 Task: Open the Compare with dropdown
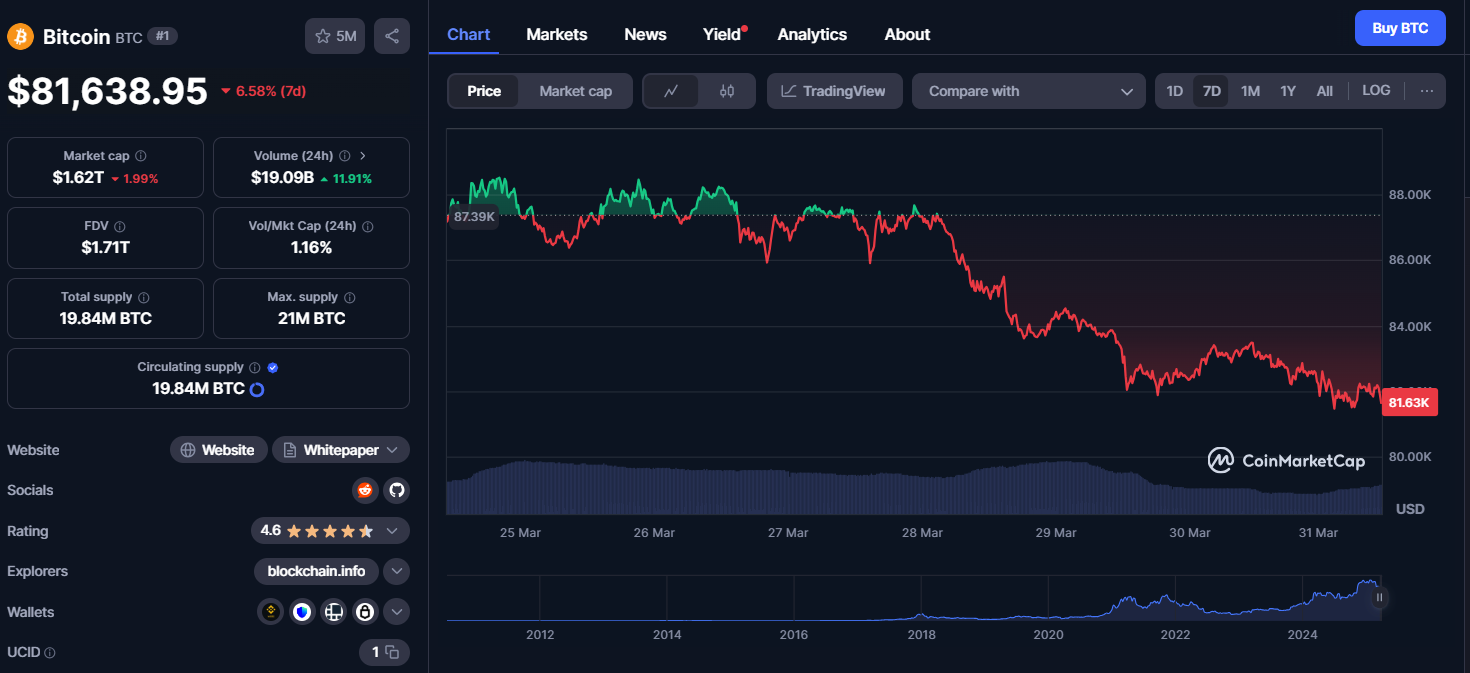(1028, 91)
